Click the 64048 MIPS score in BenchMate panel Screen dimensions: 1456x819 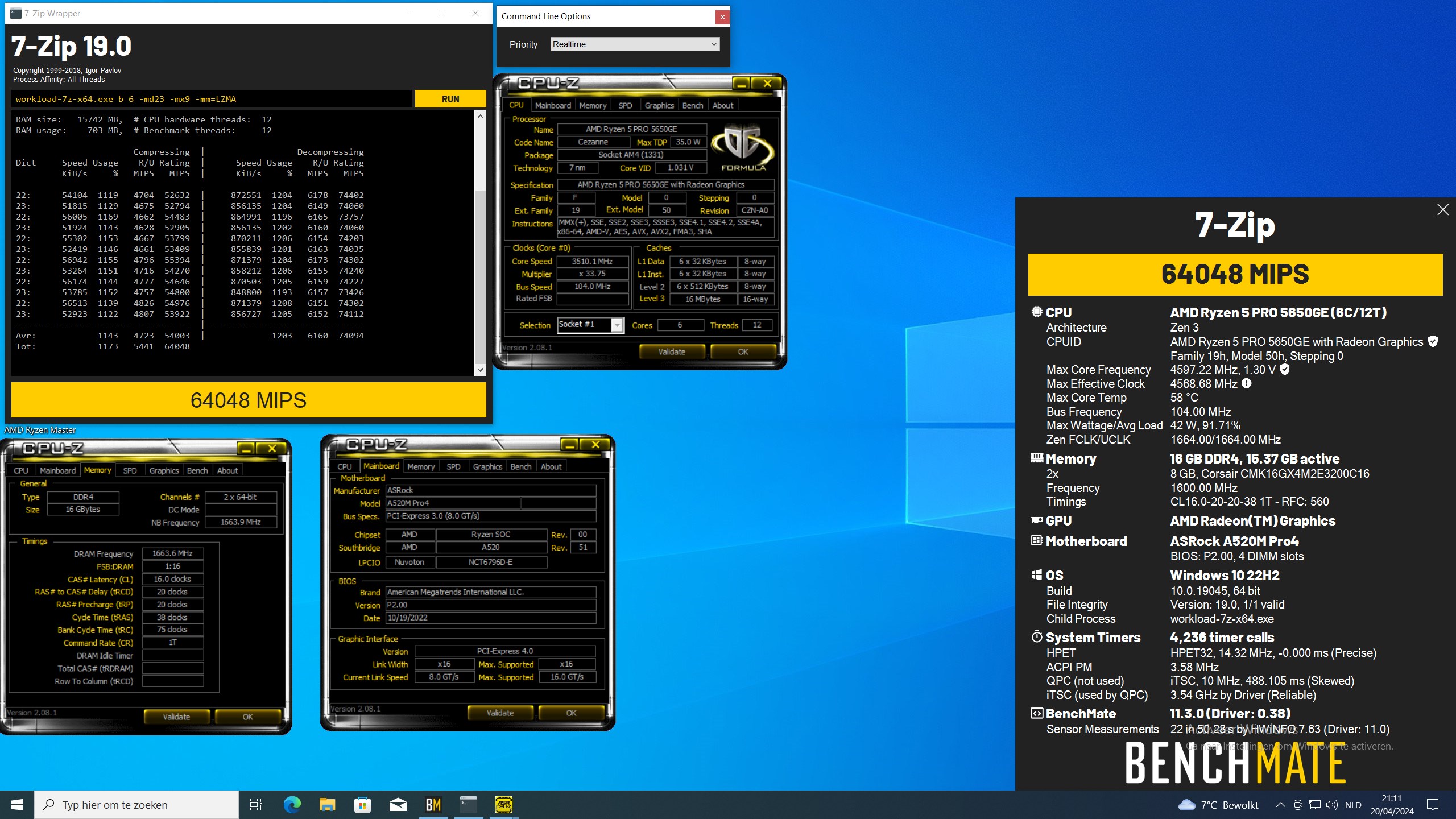click(x=1235, y=274)
